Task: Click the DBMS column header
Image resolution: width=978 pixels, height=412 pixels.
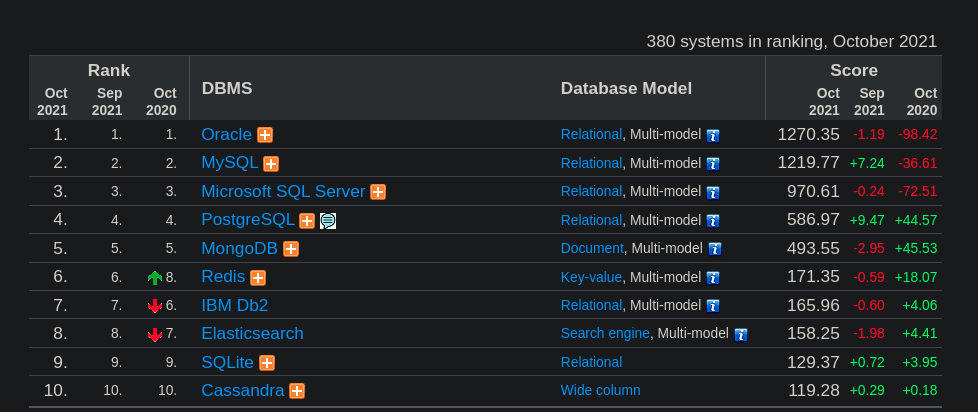Action: coord(227,89)
